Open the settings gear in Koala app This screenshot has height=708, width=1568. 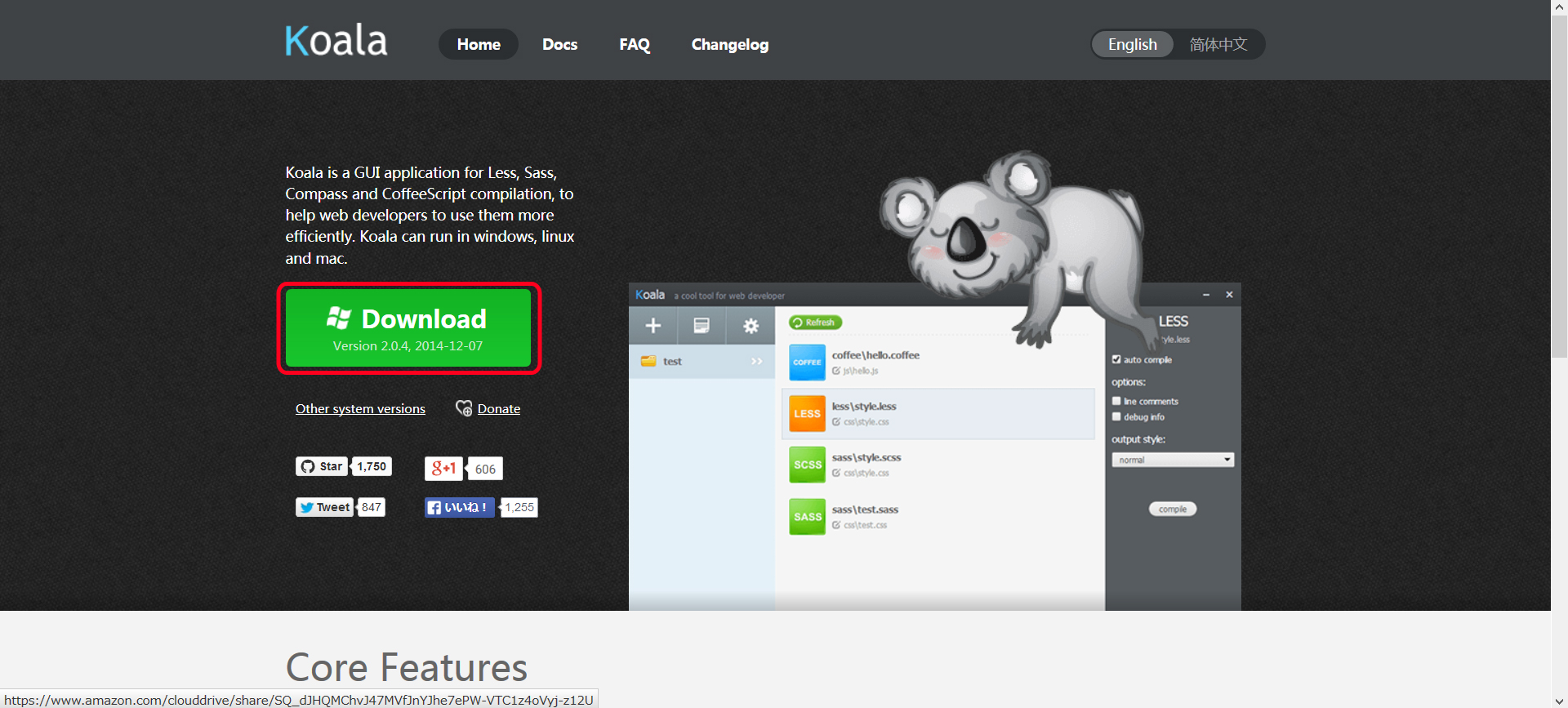751,326
